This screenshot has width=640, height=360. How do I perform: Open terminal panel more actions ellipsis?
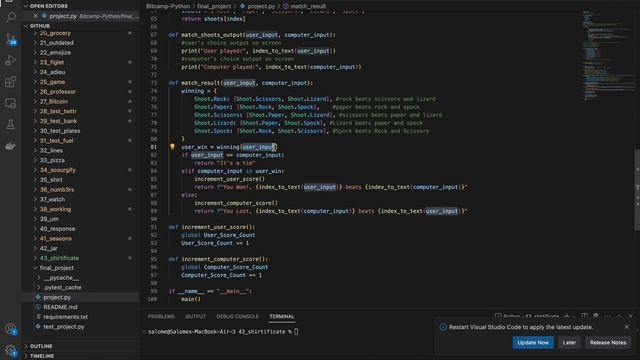(608, 316)
